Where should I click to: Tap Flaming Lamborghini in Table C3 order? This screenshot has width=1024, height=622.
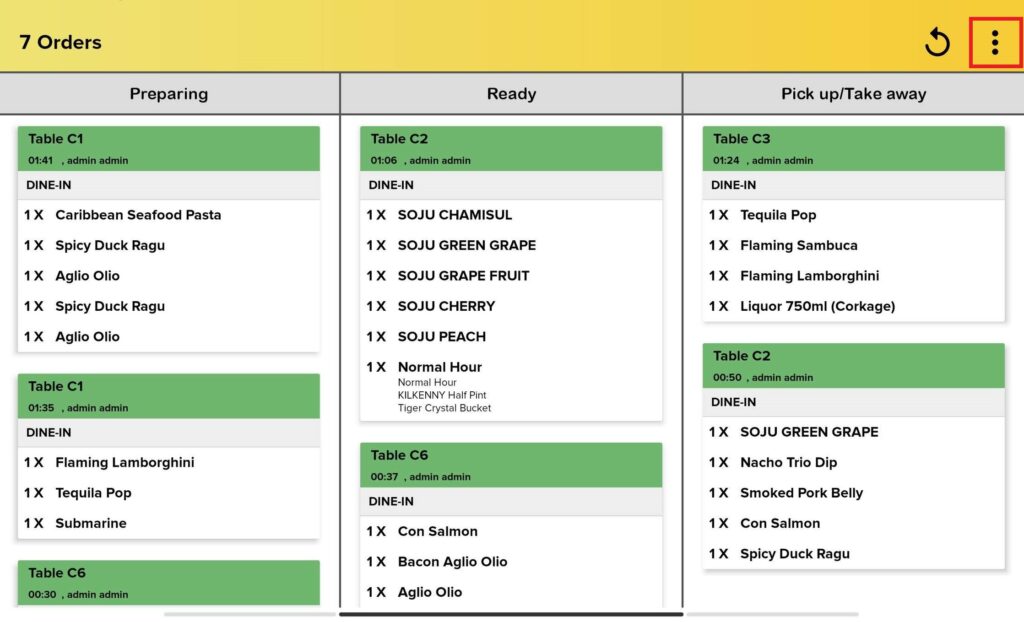pyautogui.click(x=809, y=276)
